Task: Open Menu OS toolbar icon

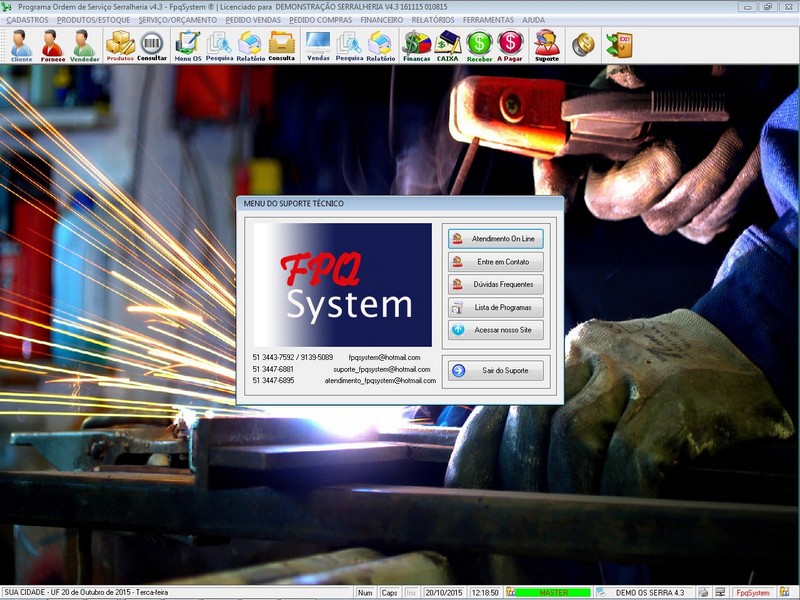Action: 187,45
